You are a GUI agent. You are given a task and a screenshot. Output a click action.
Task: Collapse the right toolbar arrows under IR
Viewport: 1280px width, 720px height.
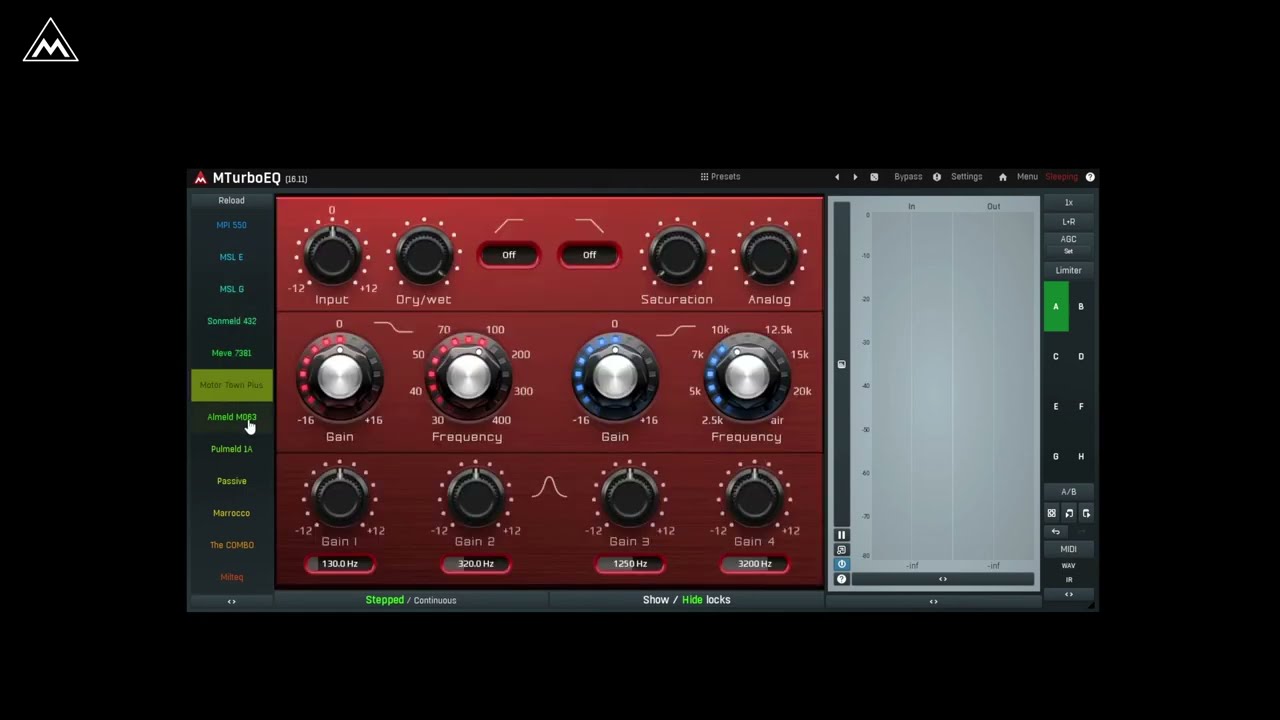coord(1068,595)
